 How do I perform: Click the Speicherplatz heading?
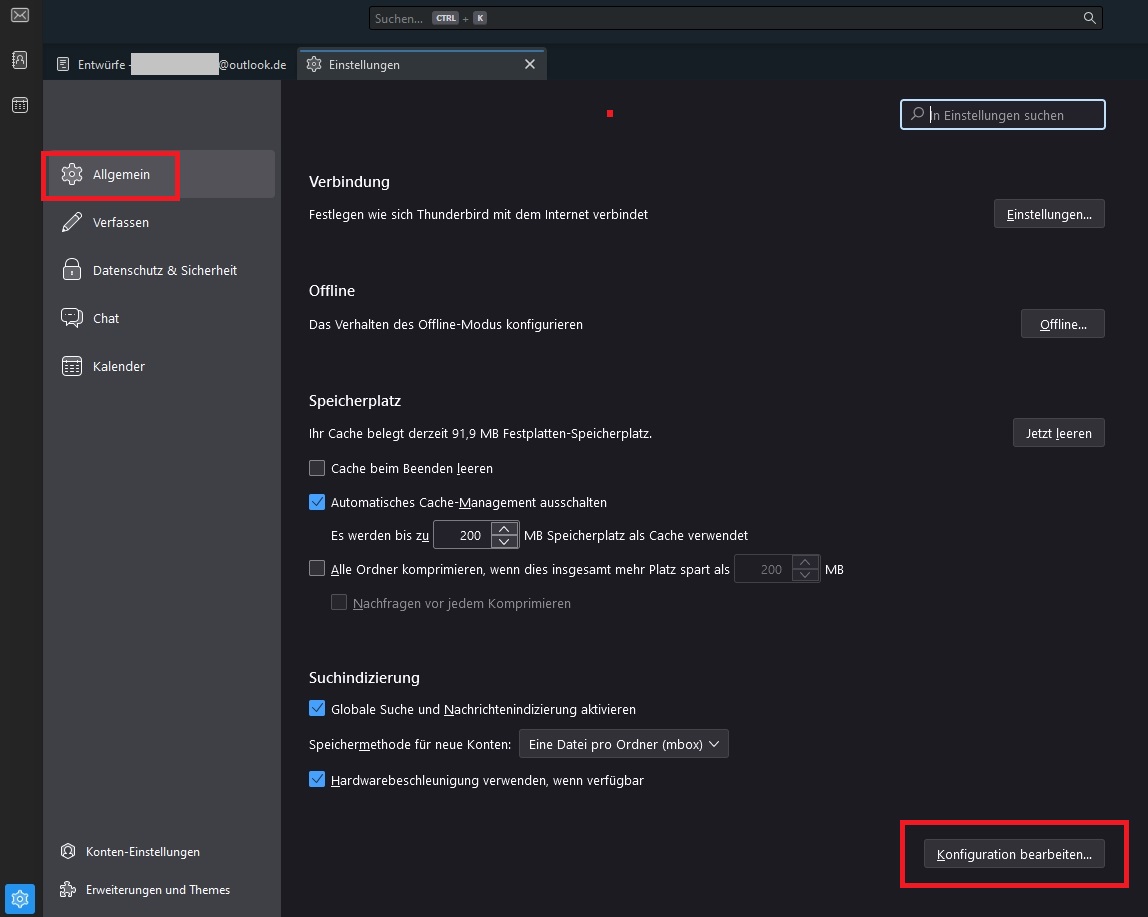coord(355,401)
